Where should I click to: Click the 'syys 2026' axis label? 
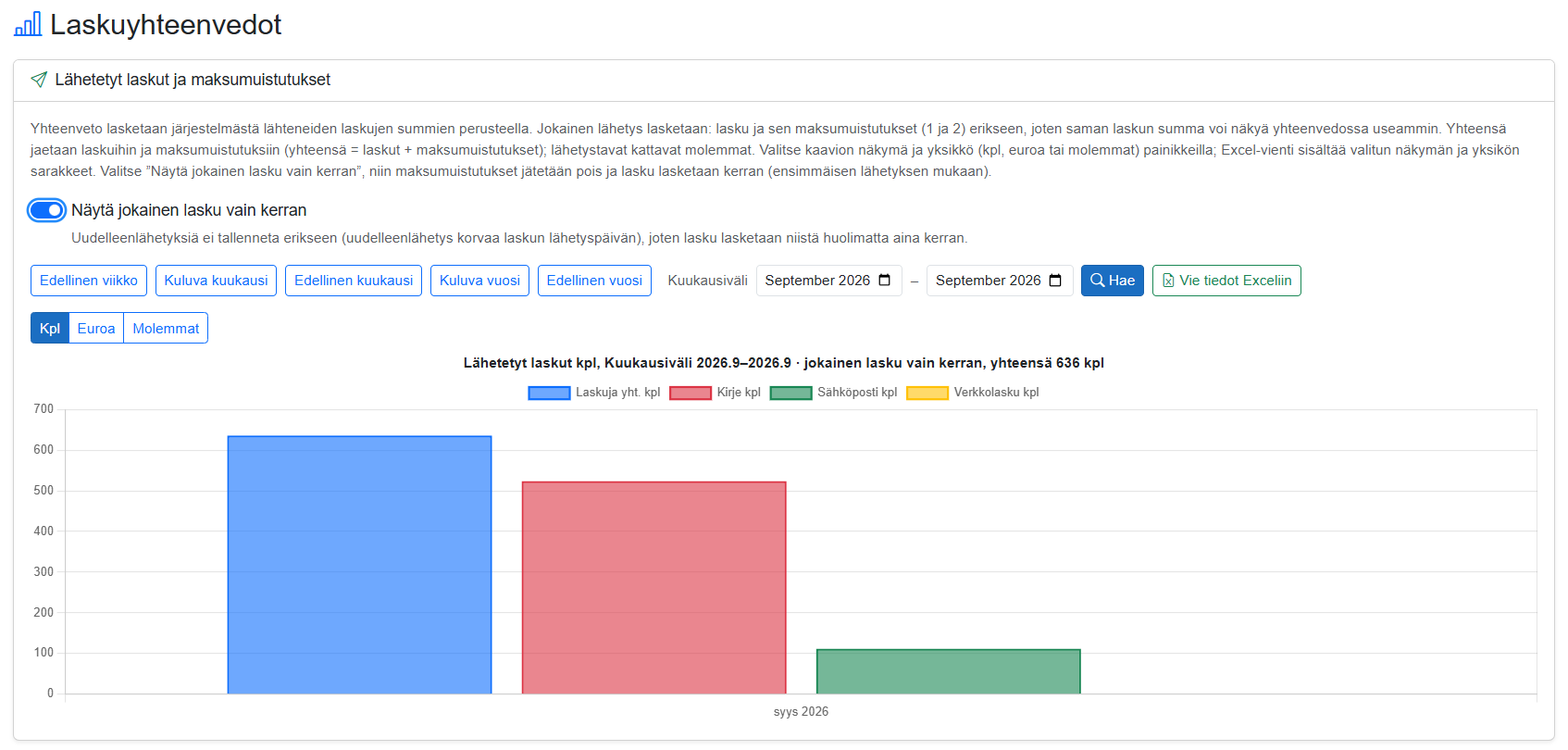[x=801, y=711]
